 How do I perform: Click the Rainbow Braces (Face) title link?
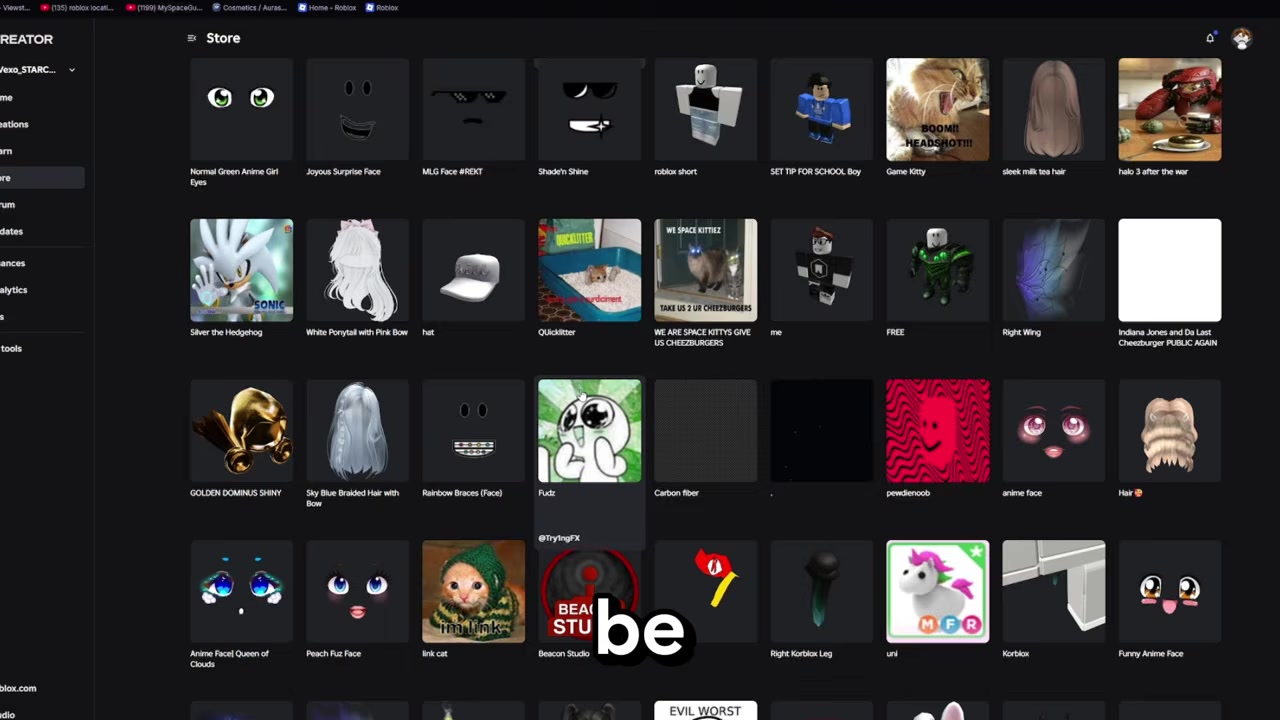click(462, 493)
